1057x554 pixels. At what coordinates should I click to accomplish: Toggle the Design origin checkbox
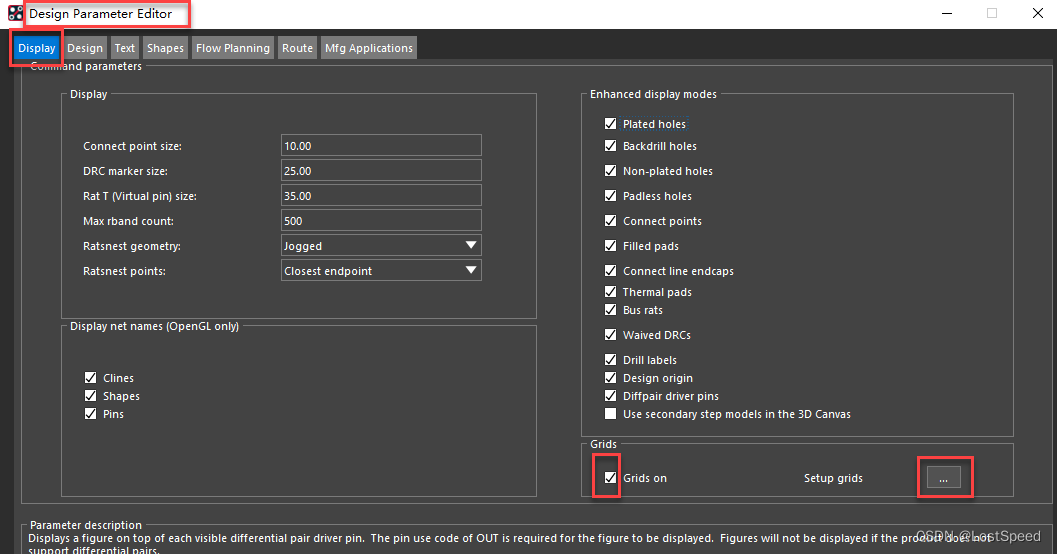[x=610, y=377]
